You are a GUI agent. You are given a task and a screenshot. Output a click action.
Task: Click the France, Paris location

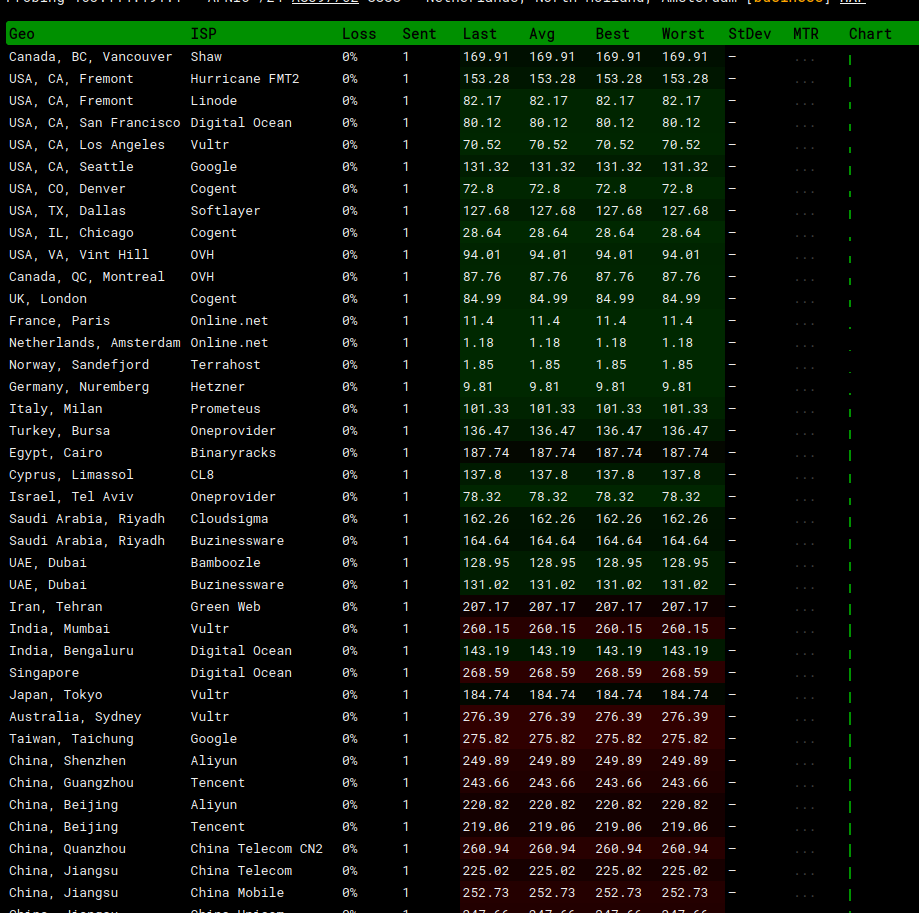(59, 321)
